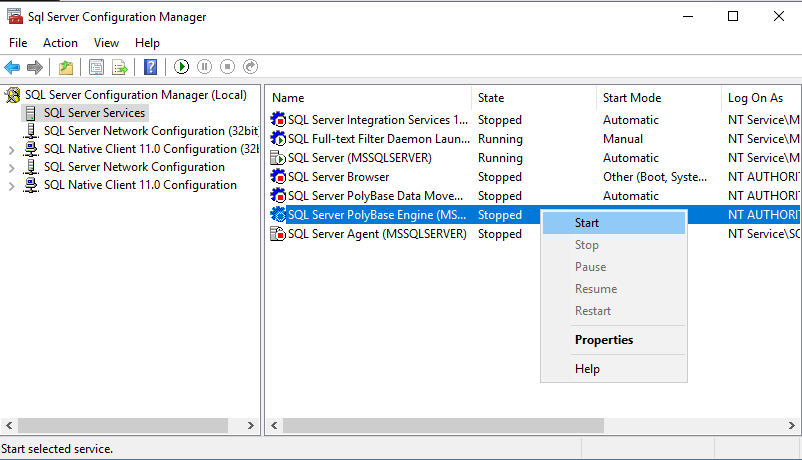Screen dimensions: 802x460
Task: Click the SQL Full-text Filter Daemon row icon
Action: point(278,139)
